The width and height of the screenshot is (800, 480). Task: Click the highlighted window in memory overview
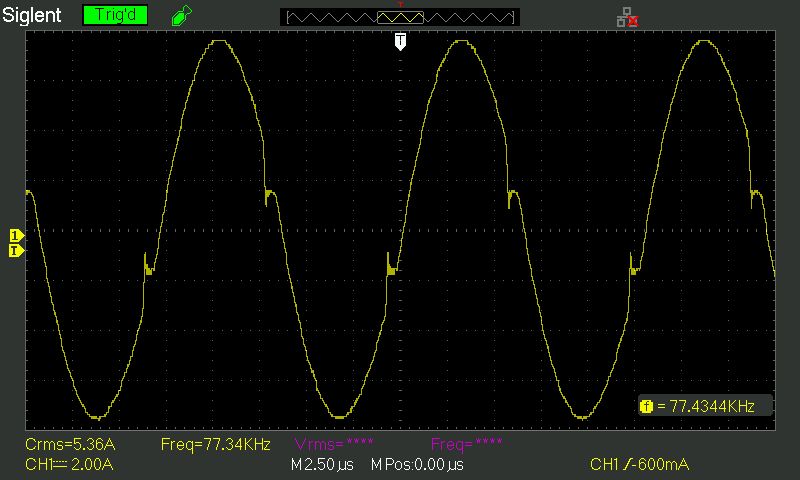[400, 17]
